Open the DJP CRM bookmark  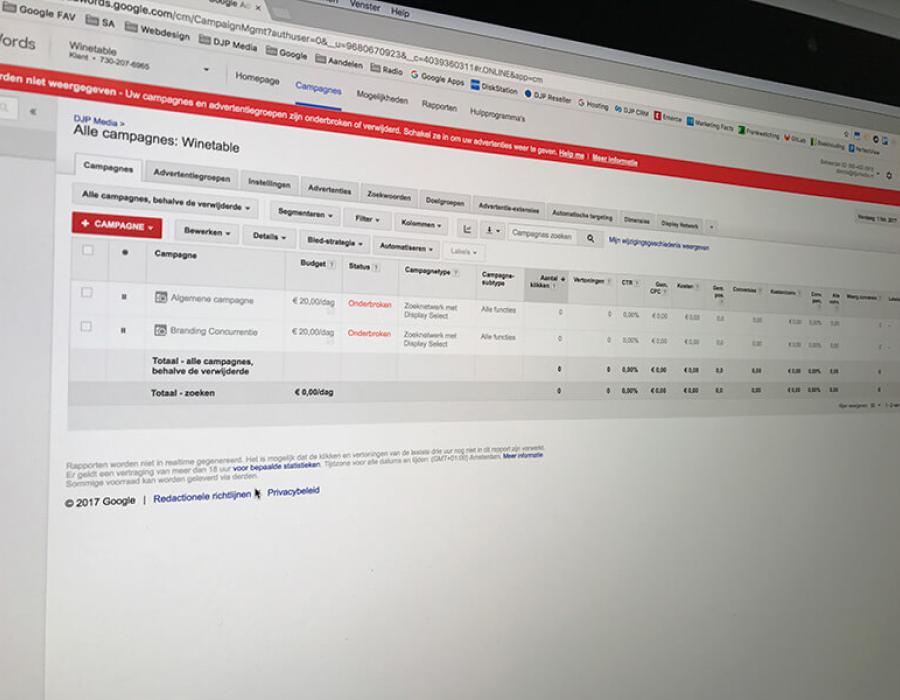631,111
